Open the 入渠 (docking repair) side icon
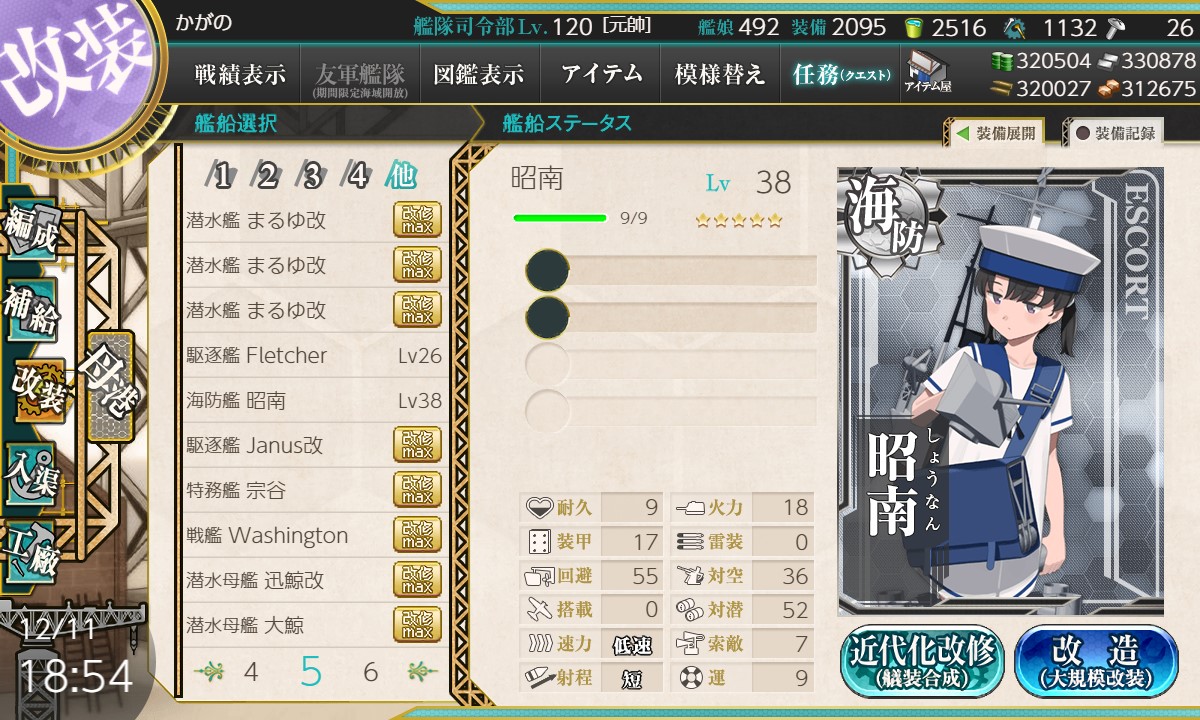Viewport: 1200px width, 720px height. 32,468
